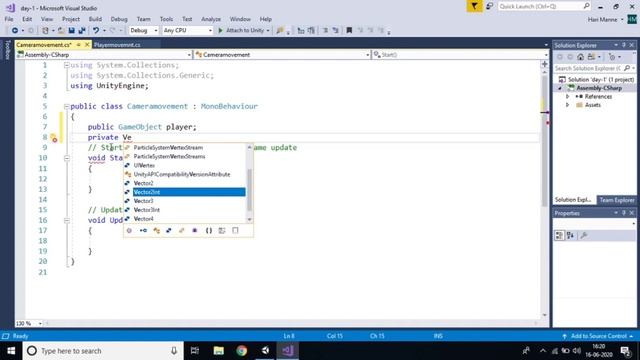Open Unity from the taskbar
The height and width of the screenshot is (360, 640).
point(265,351)
